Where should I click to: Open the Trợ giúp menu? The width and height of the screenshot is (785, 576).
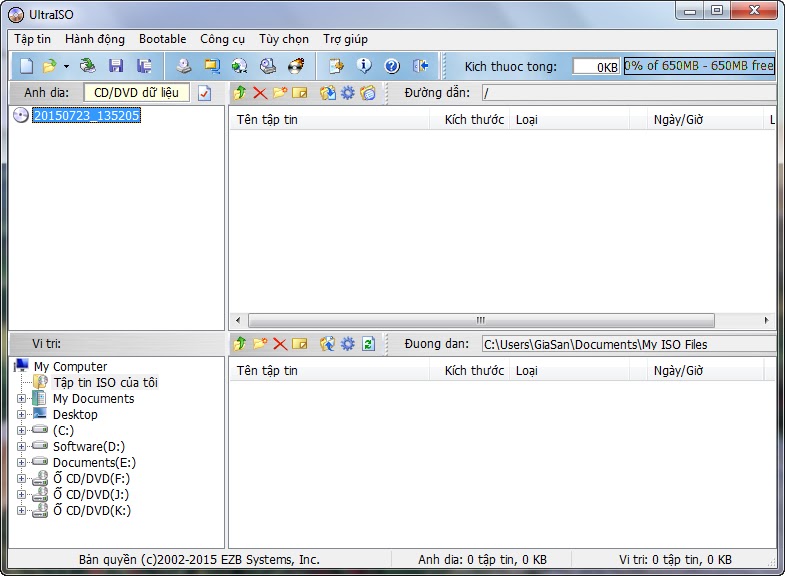click(x=345, y=39)
